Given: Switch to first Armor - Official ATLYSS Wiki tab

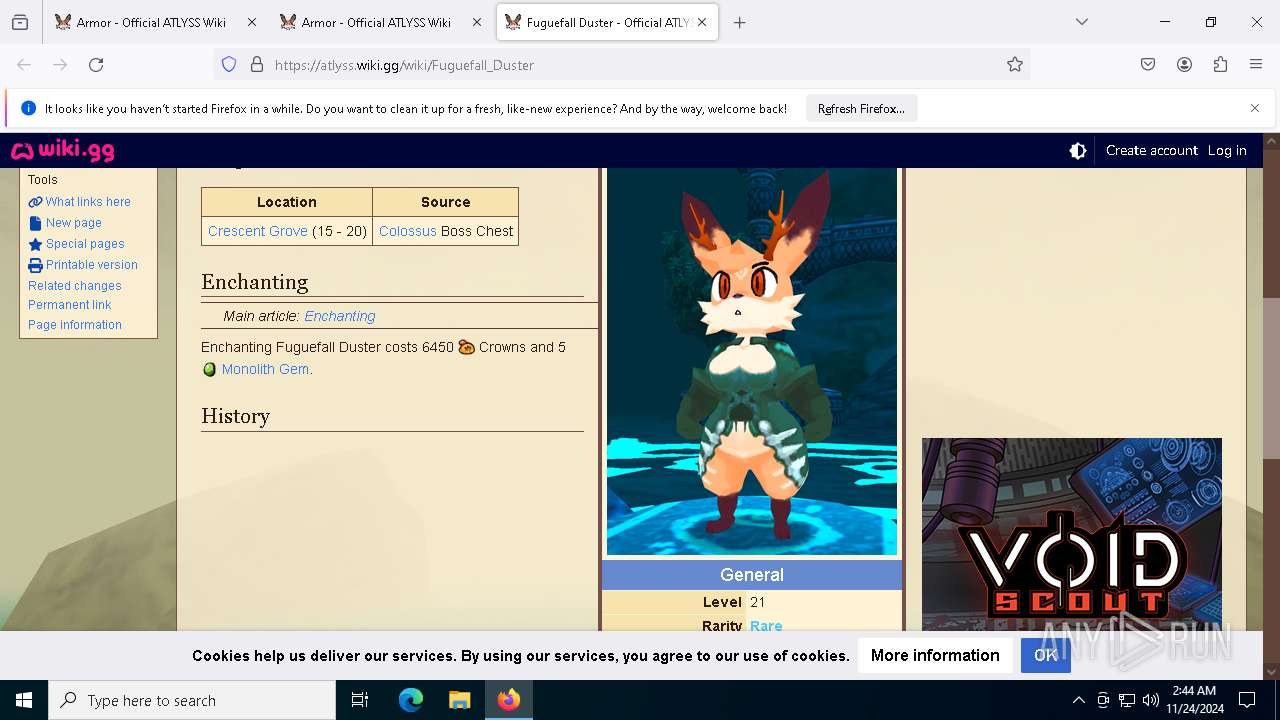Looking at the screenshot, I should (x=155, y=22).
